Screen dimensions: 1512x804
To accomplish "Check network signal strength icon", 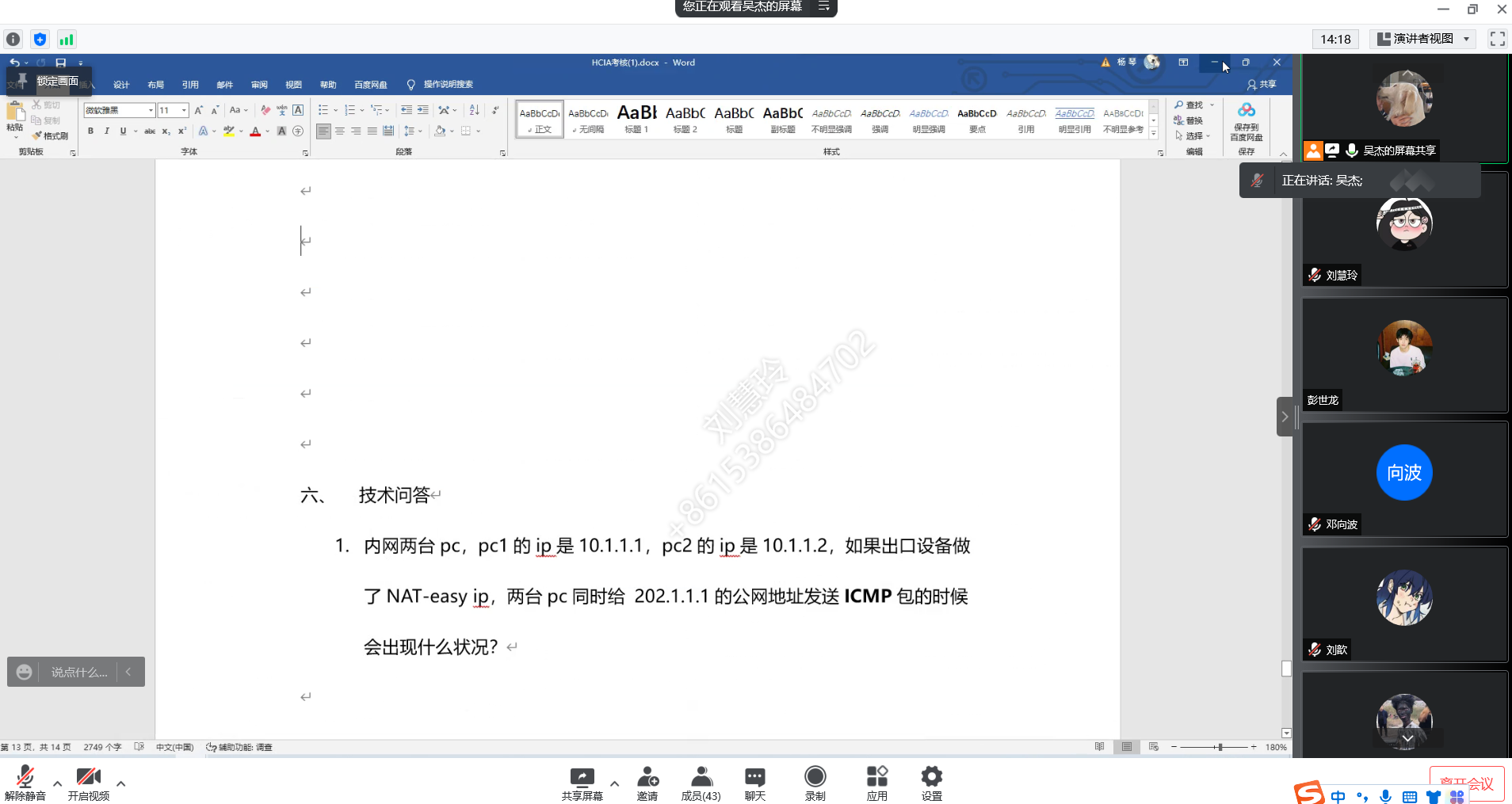I will click(x=67, y=39).
